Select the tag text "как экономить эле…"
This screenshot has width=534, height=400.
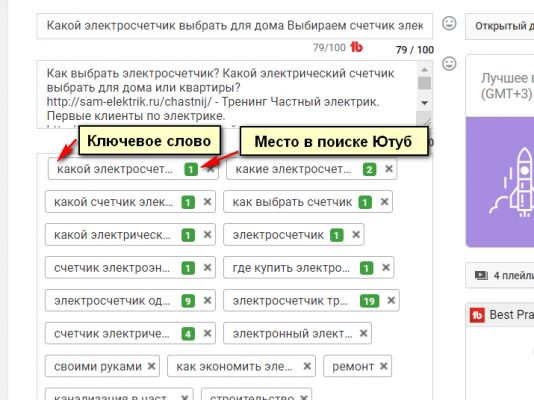(x=234, y=366)
